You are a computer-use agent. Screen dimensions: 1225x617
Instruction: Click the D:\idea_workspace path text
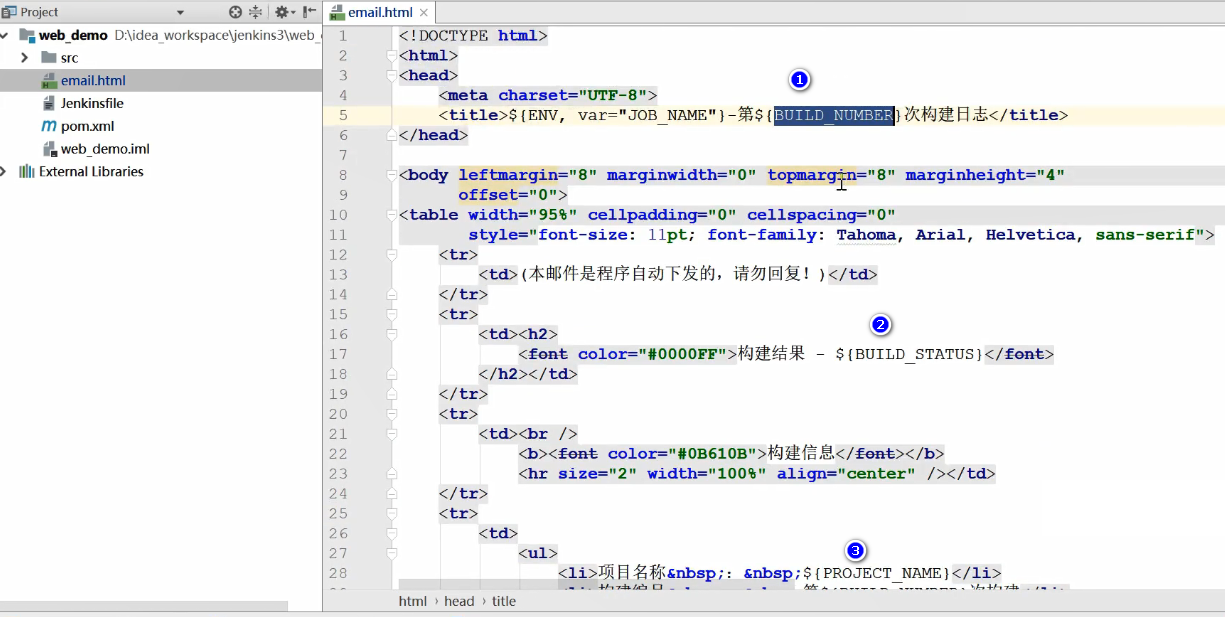[217, 35]
